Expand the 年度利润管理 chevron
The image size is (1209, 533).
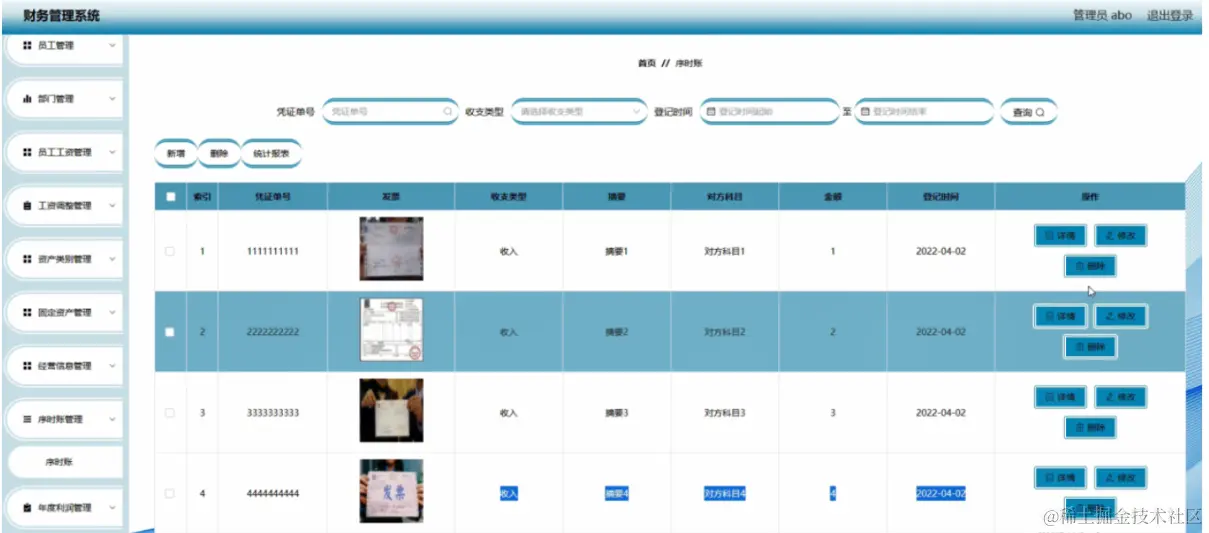tap(112, 508)
